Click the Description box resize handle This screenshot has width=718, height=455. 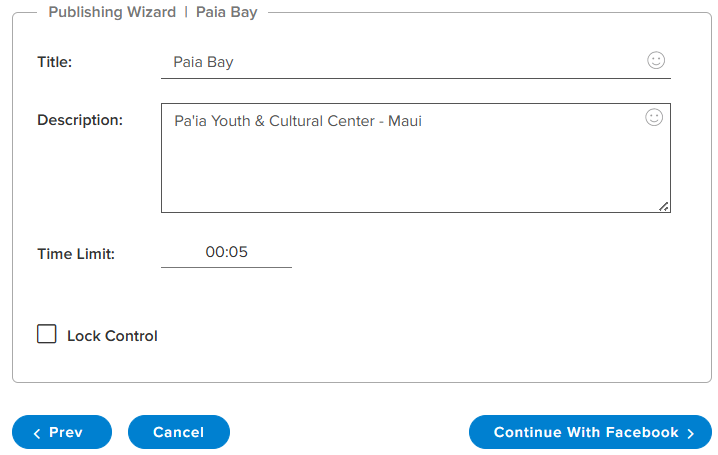[x=664, y=207]
